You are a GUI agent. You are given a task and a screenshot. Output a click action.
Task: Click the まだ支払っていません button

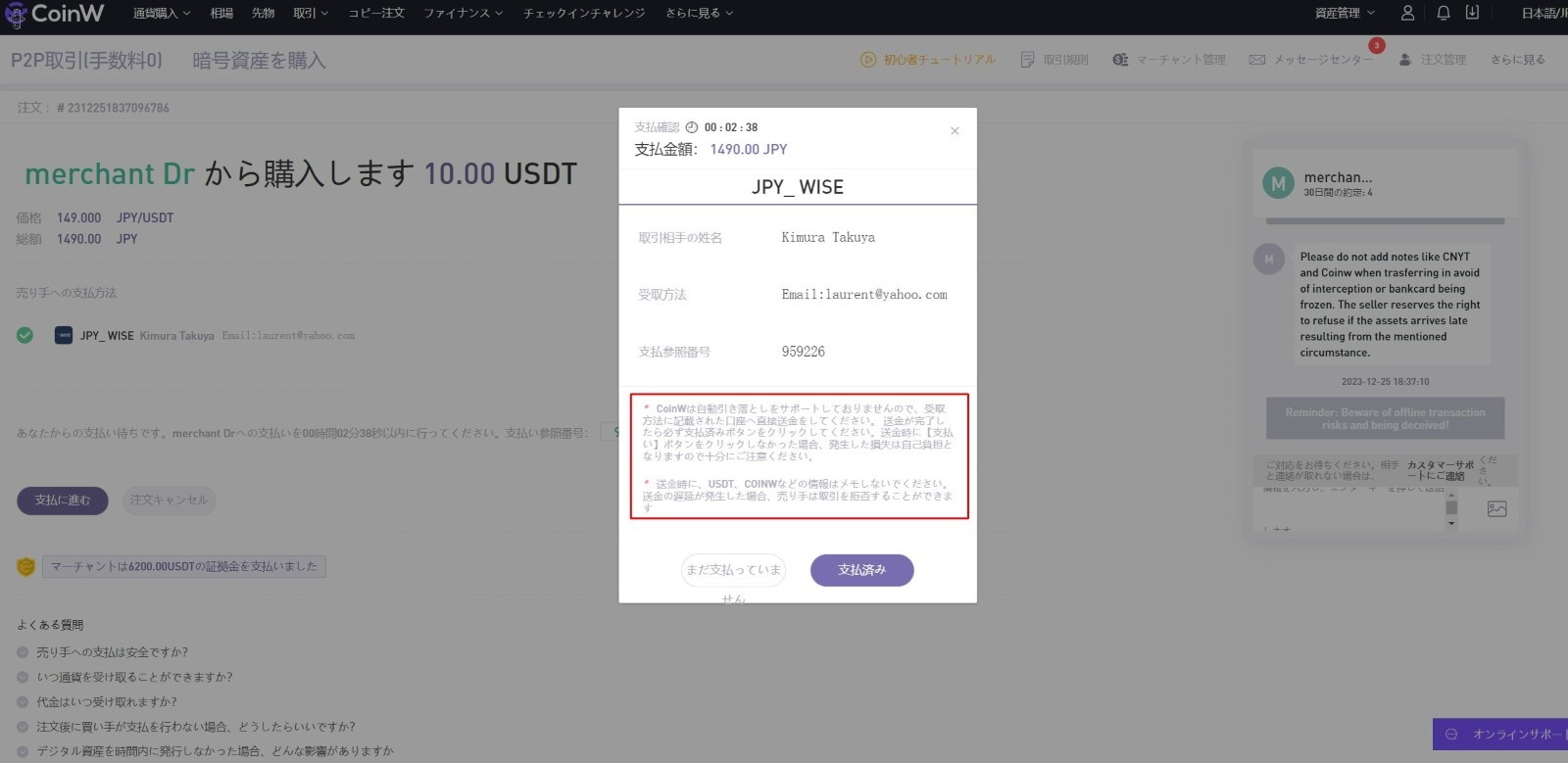(733, 570)
